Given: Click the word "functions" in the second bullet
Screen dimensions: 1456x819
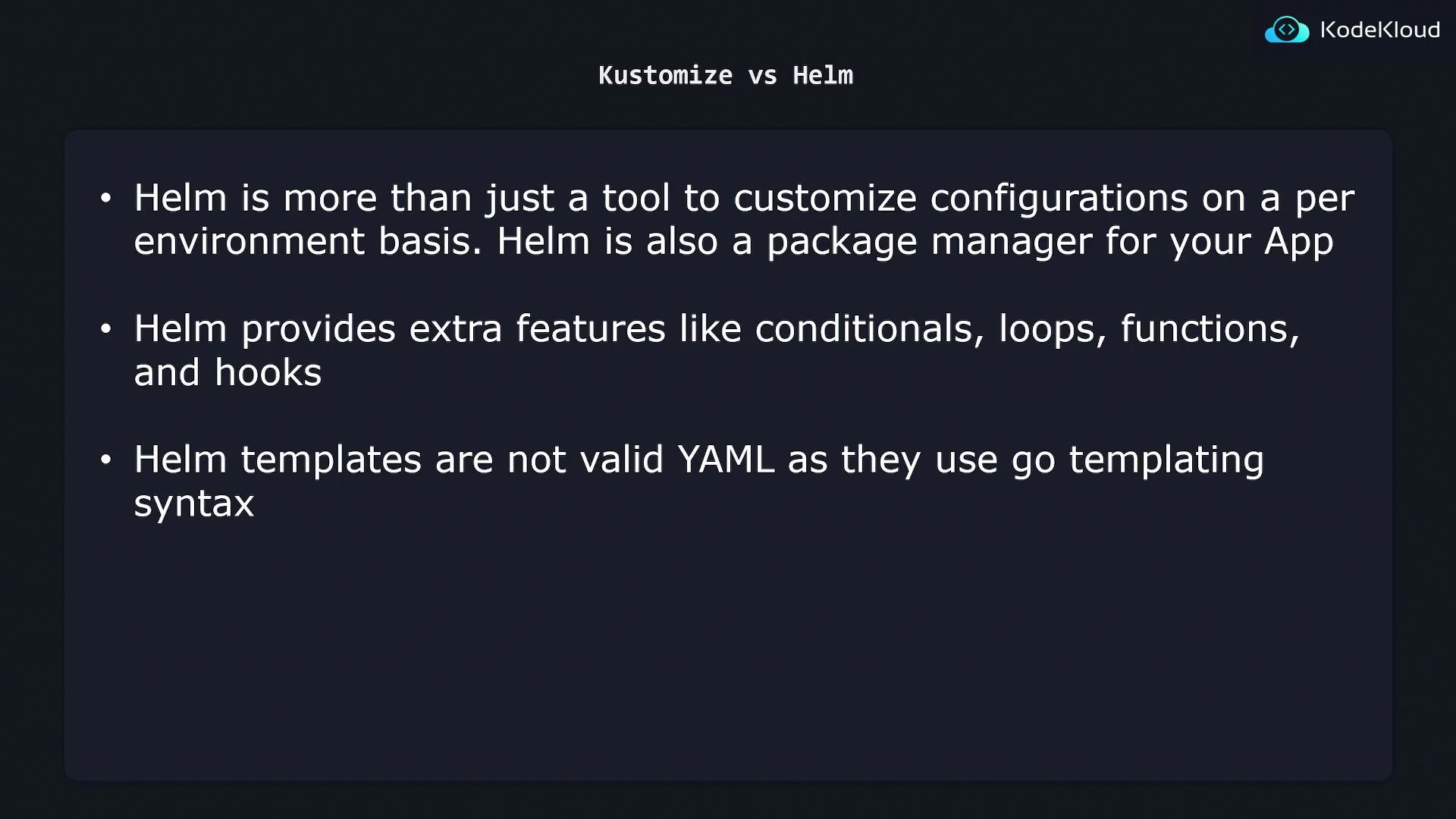Looking at the screenshot, I should point(1204,329).
